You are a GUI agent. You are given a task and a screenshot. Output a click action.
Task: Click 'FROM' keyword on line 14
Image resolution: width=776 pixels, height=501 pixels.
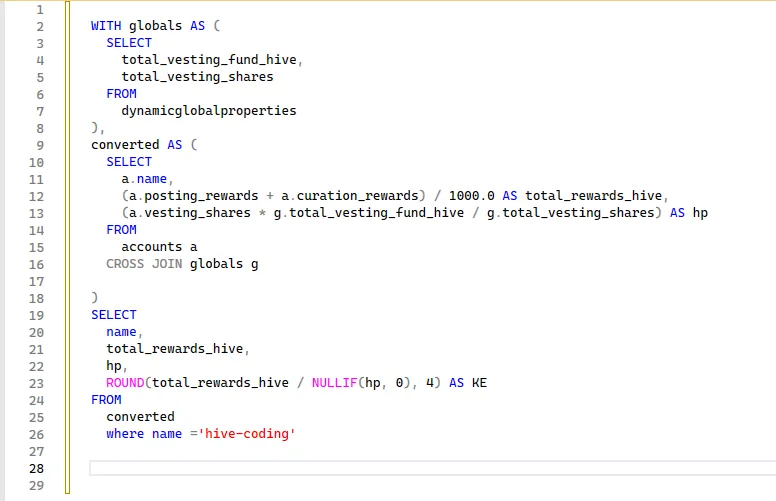[x=121, y=230]
